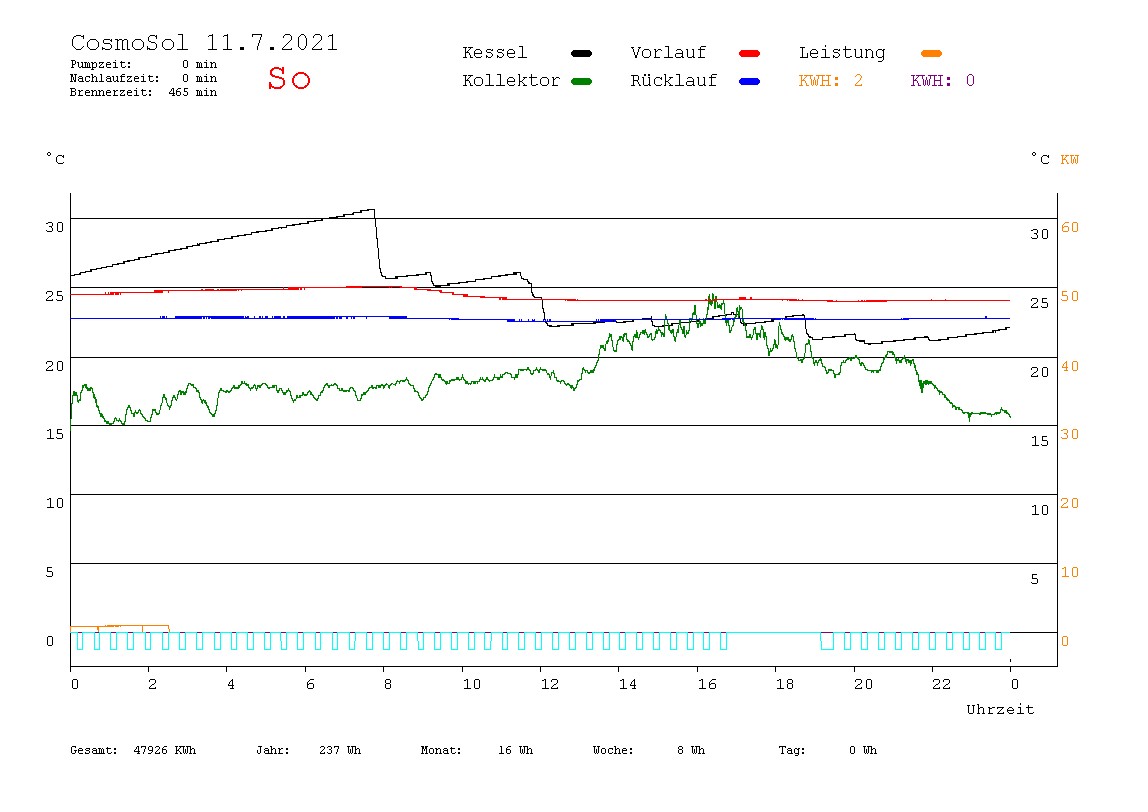The image size is (1148, 812).
Task: Click the green Kollektor legend swatch
Action: click(x=581, y=81)
